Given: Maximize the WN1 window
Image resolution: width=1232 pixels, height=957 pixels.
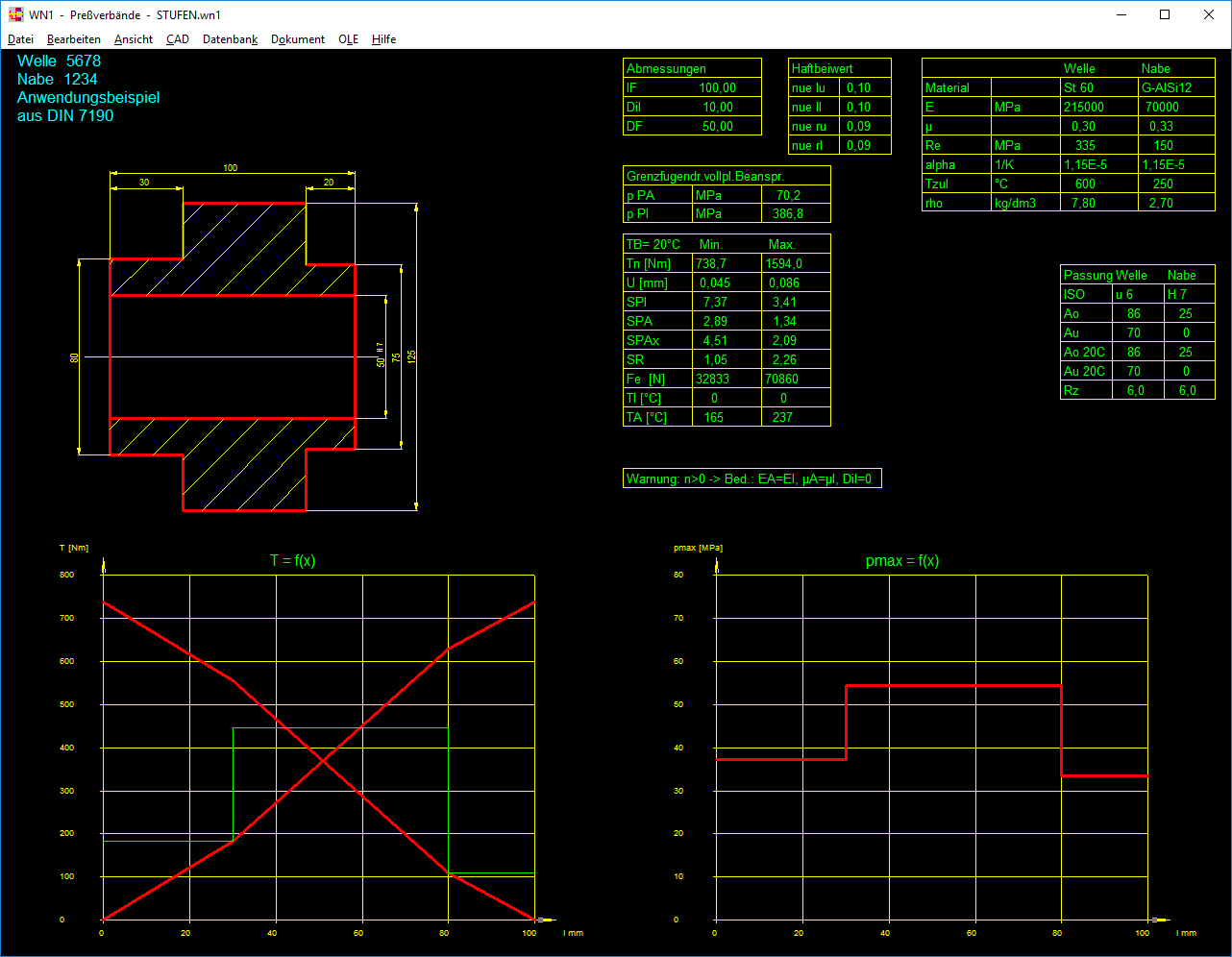Looking at the screenshot, I should tap(1165, 14).
